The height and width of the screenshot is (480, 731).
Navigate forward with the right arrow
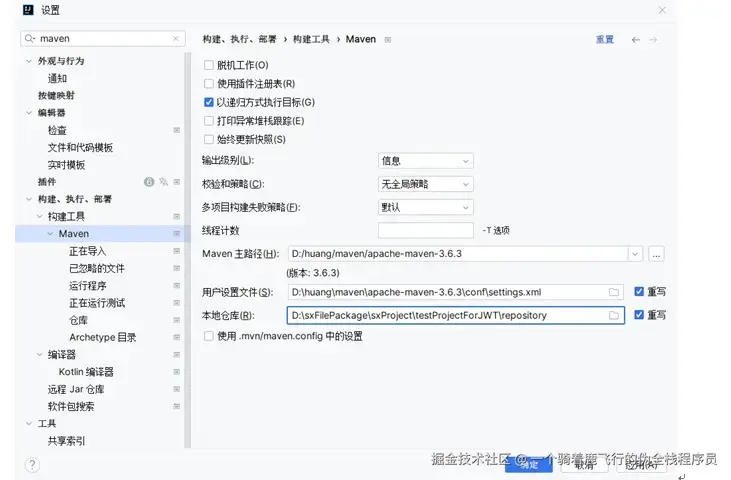point(653,40)
